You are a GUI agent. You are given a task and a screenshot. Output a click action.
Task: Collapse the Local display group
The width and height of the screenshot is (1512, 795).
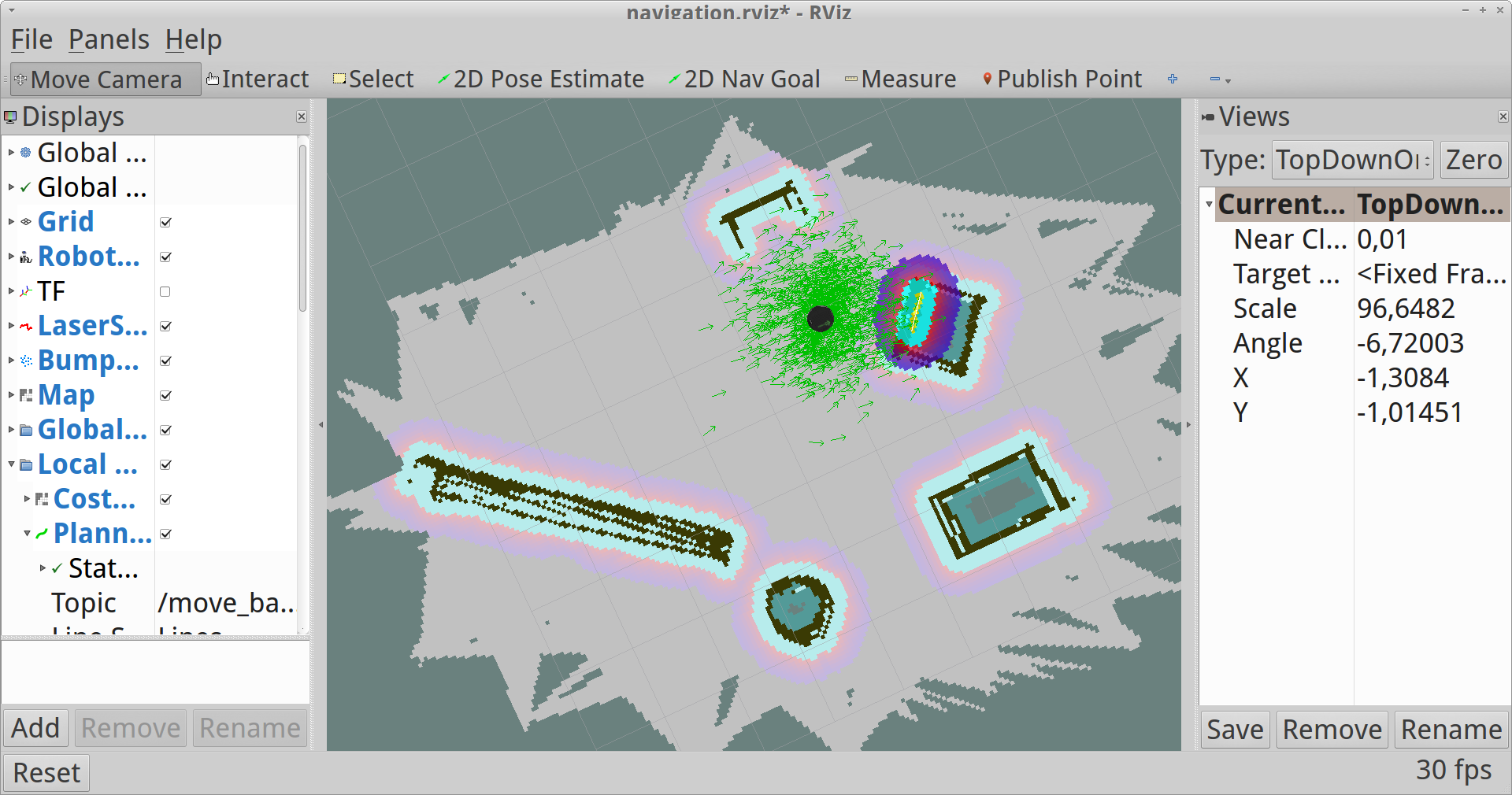click(11, 464)
